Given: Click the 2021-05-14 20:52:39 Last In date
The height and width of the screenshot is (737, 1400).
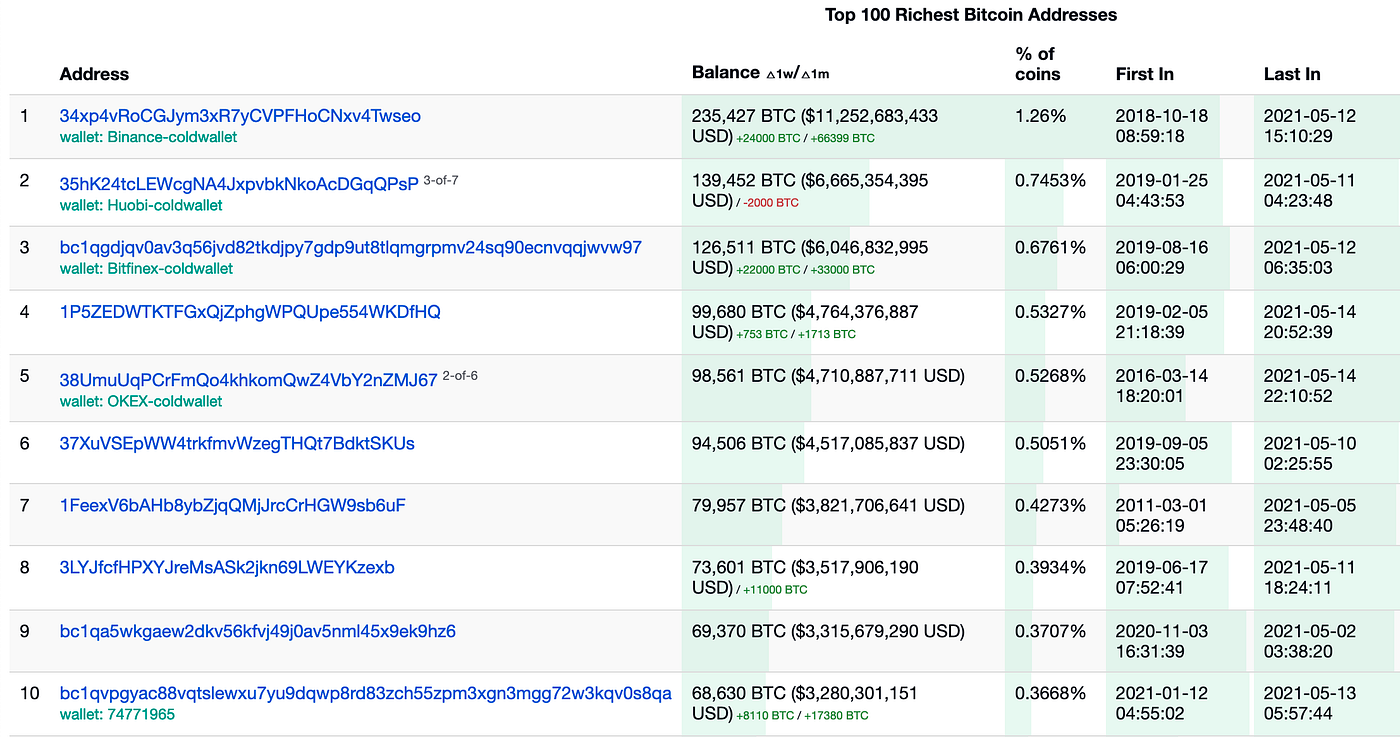Looking at the screenshot, I should [x=1310, y=322].
